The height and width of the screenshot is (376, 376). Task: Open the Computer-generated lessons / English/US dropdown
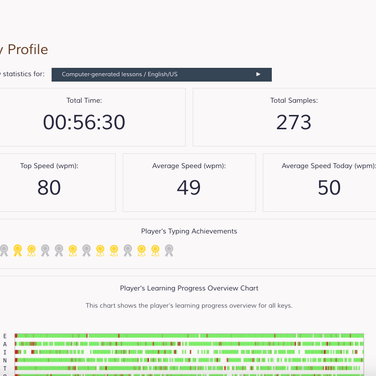pyautogui.click(x=162, y=74)
